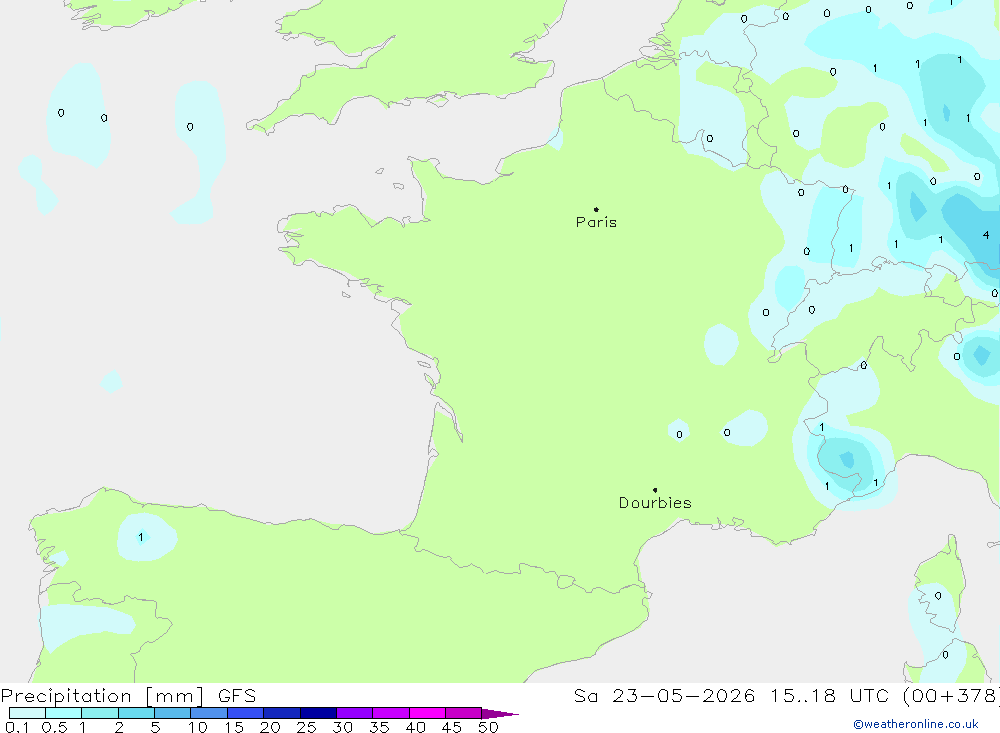
Task: Click the 4 mm precipitation value near Germany
Action: coord(986,235)
